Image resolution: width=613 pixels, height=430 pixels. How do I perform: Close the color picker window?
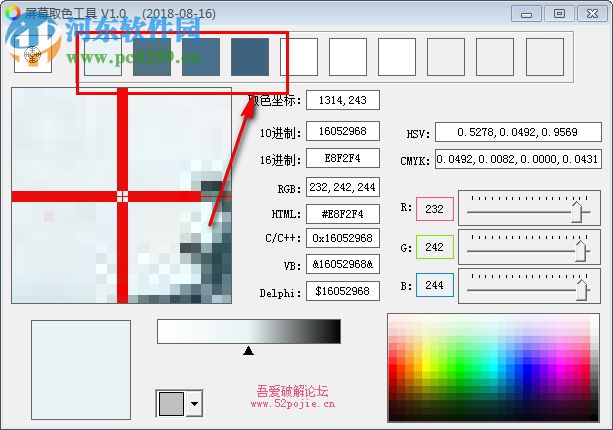point(593,14)
